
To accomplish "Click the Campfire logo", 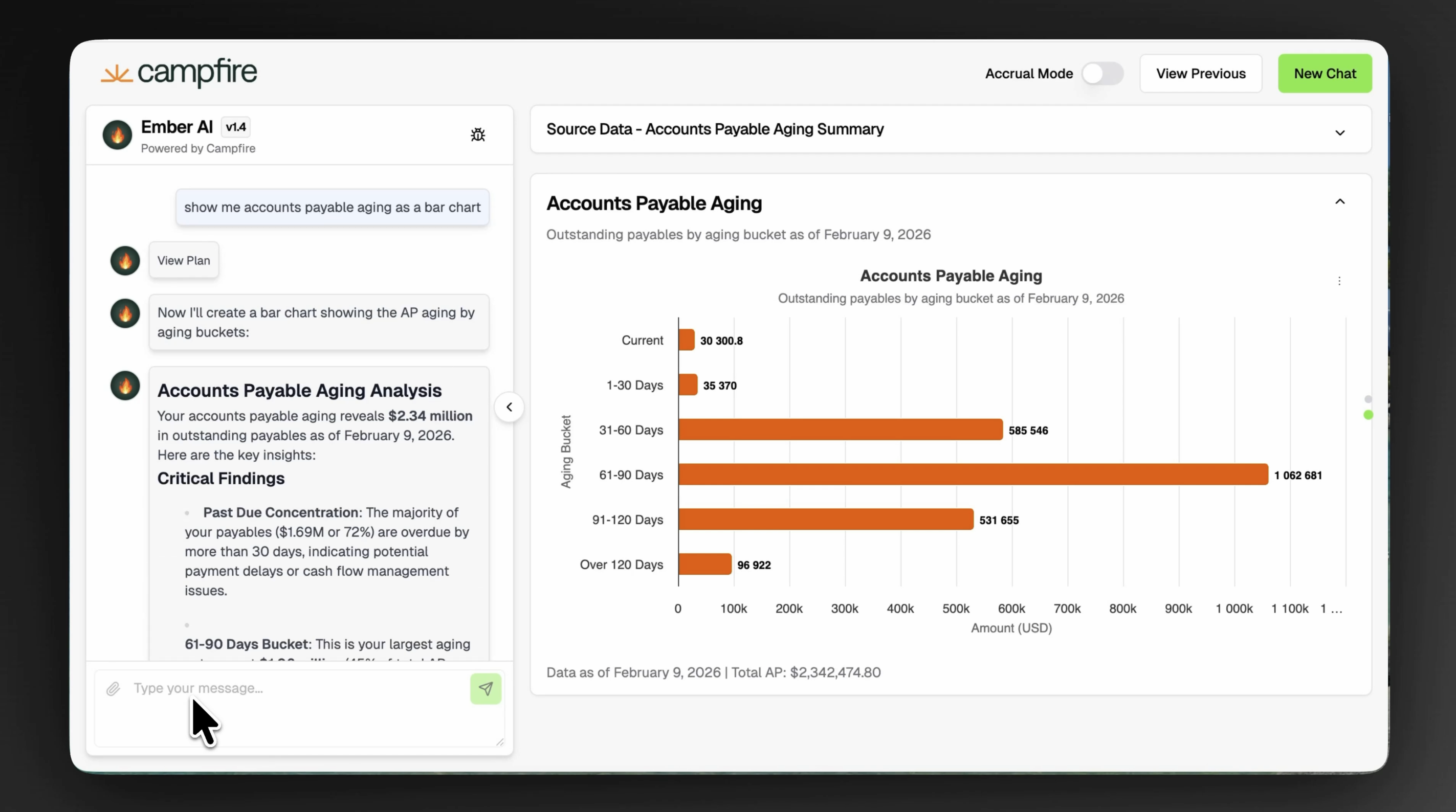I will tap(179, 73).
